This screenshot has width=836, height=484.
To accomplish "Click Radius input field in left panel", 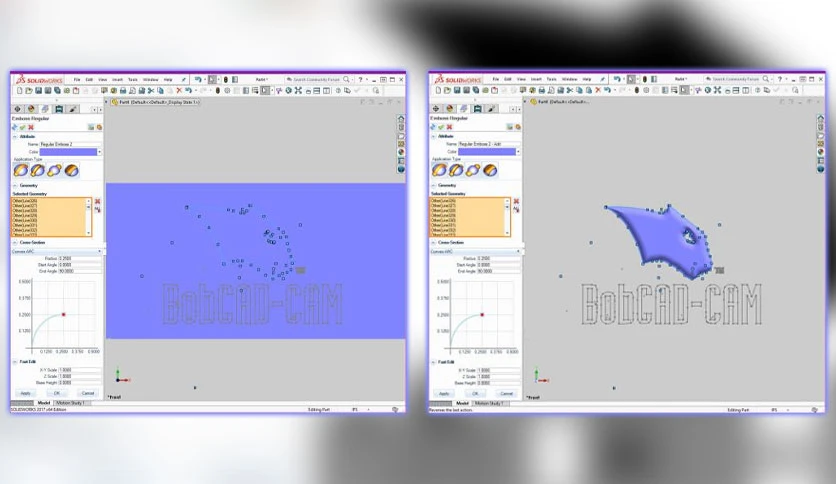I will [80, 259].
